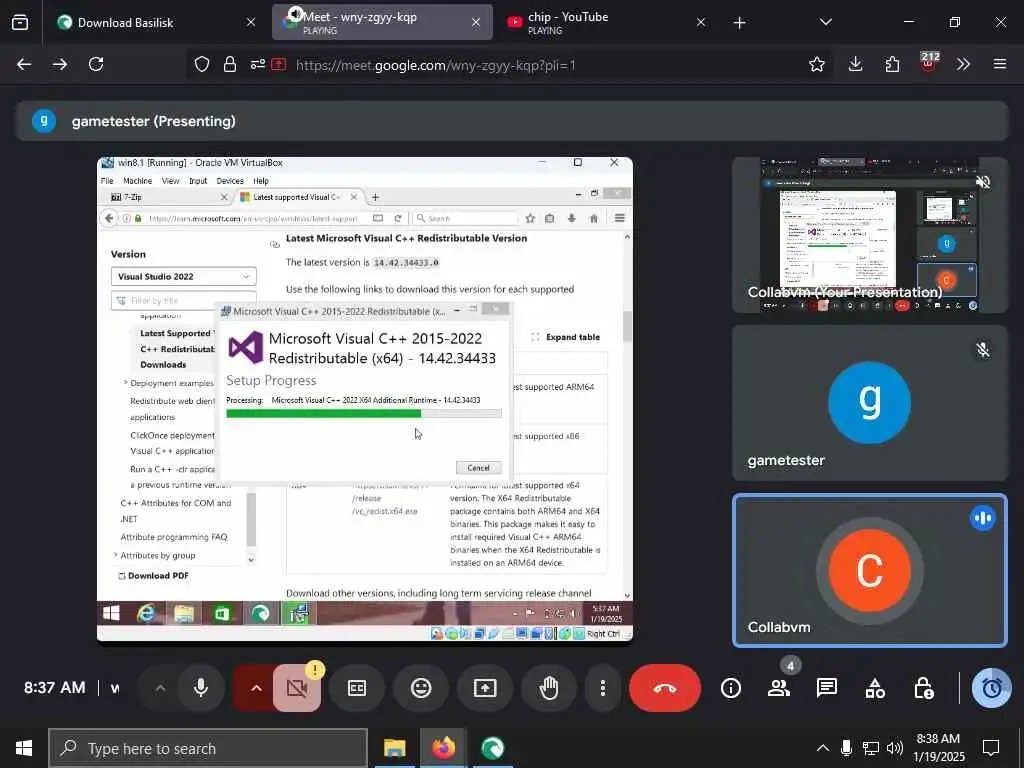
Task: Toggle the Meet microphone button
Action: click(x=201, y=688)
